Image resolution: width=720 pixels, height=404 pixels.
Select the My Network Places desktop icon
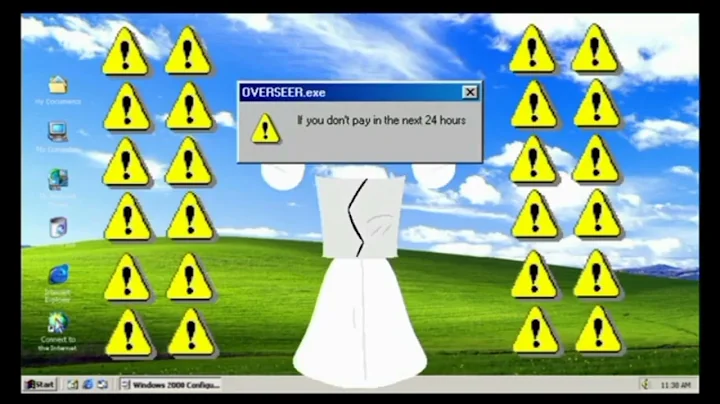58,179
